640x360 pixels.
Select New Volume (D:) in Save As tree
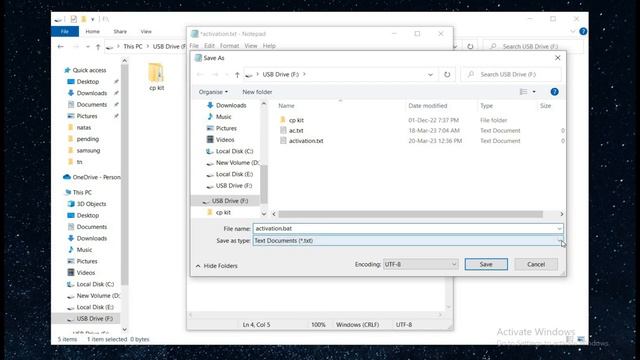[x=237, y=162]
